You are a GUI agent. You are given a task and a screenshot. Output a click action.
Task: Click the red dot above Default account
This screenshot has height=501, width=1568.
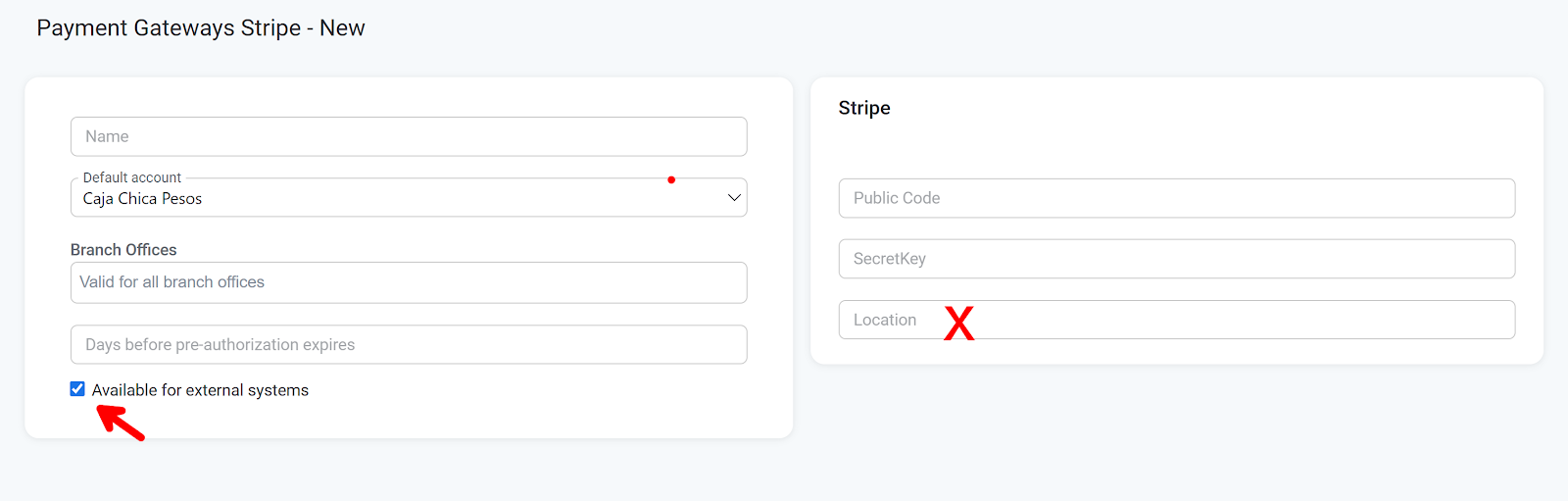pyautogui.click(x=671, y=179)
